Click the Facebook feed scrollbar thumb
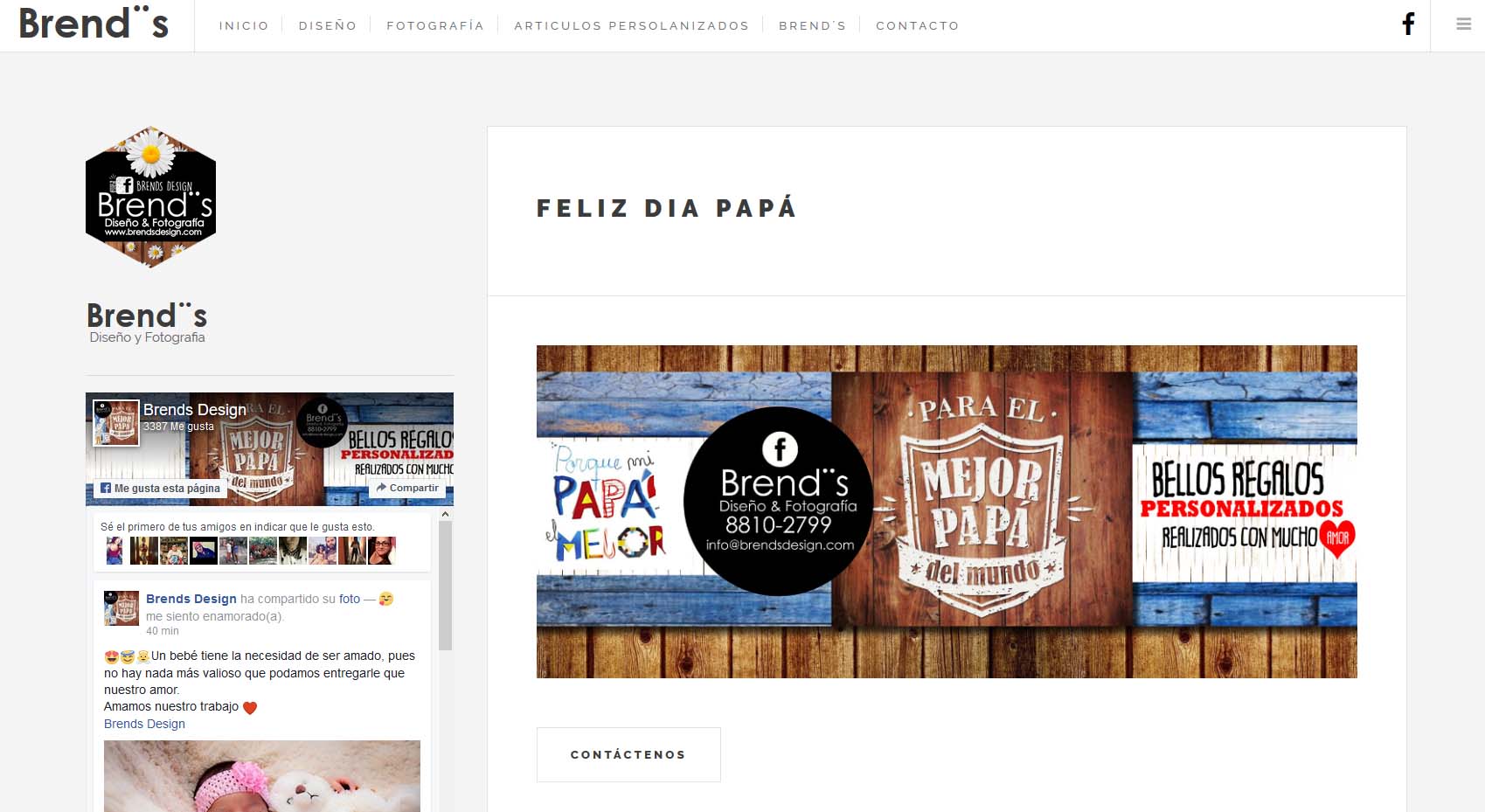 click(445, 586)
